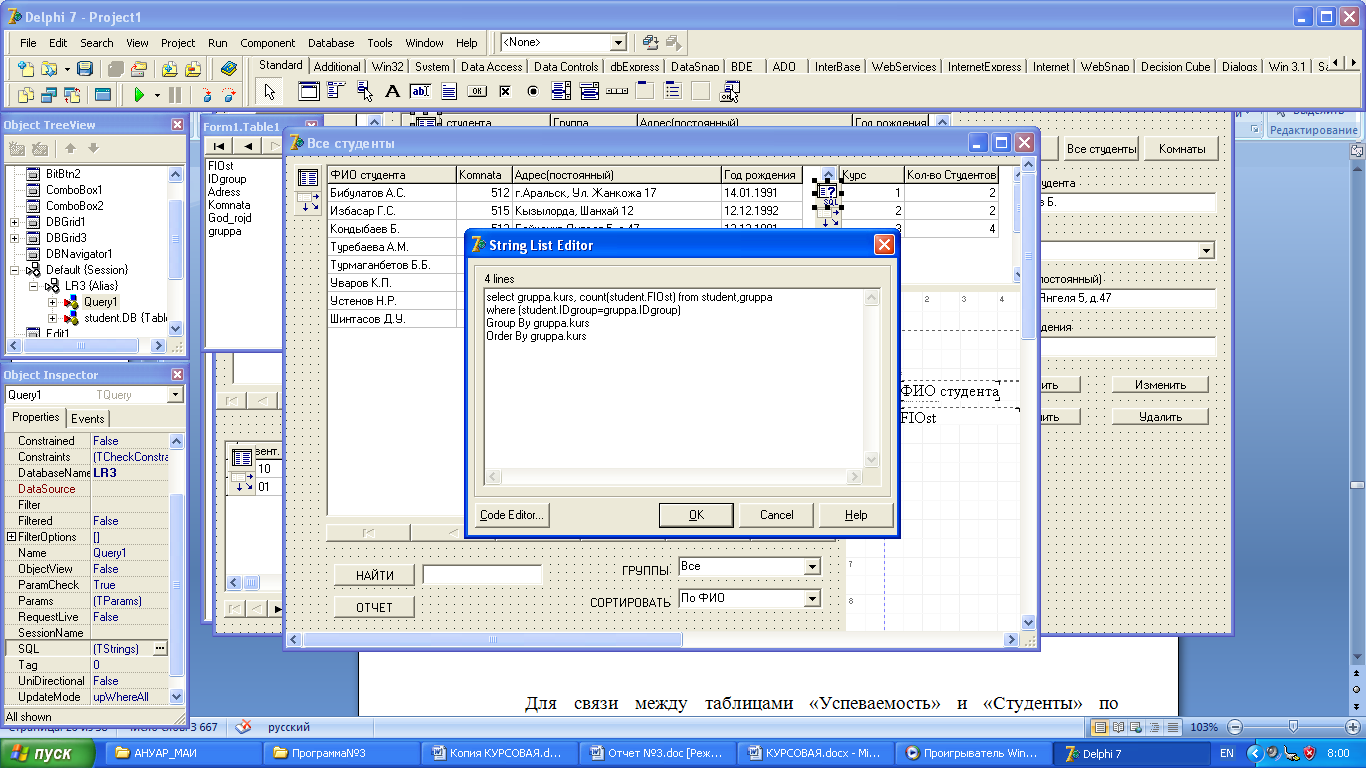Select the Label component in the palette
The width and height of the screenshot is (1366, 768).
pyautogui.click(x=392, y=92)
